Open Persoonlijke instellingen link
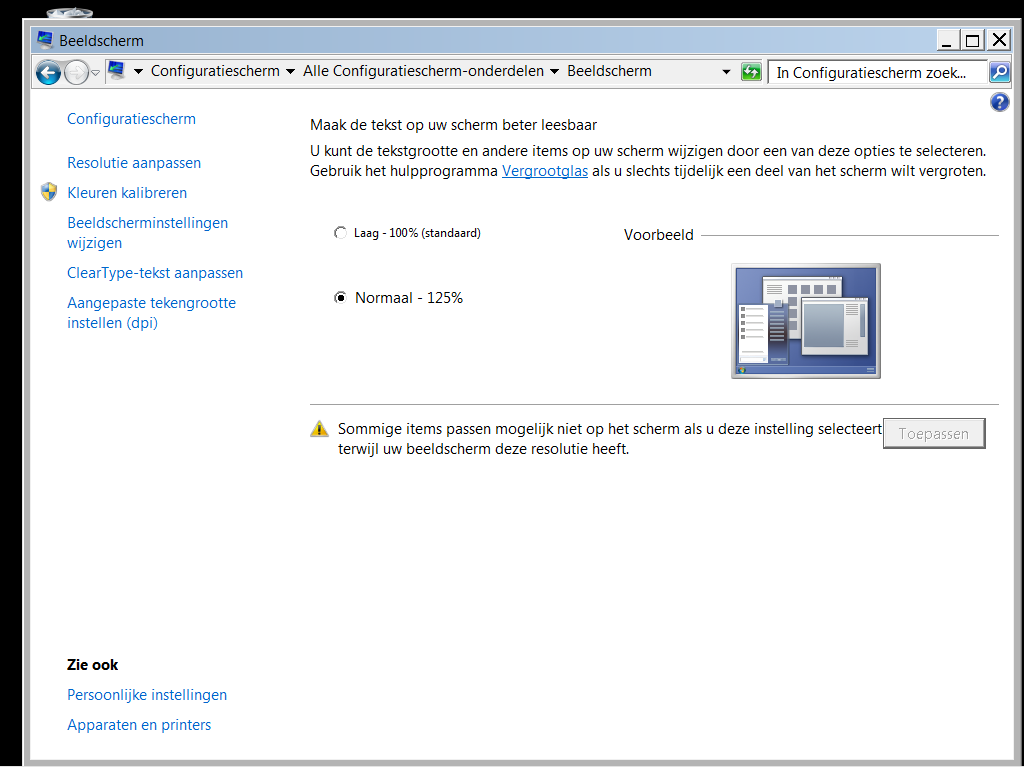Viewport: 1024px width, 768px height. tap(147, 695)
